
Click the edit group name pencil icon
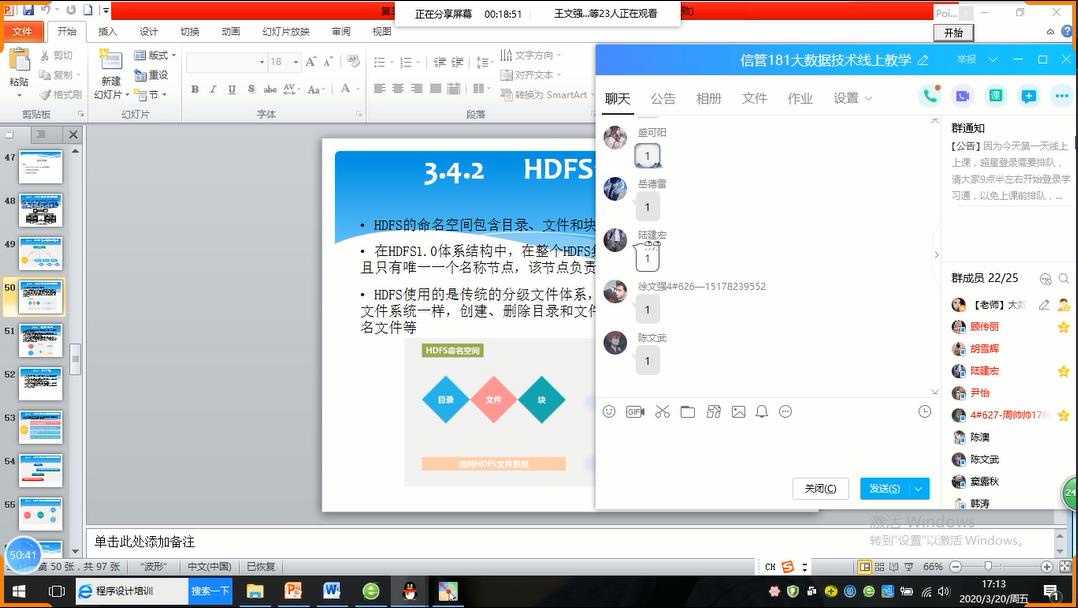point(923,60)
